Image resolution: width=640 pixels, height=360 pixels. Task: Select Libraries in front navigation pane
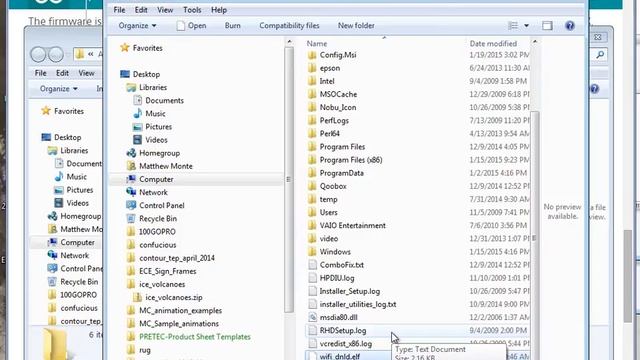tap(147, 87)
